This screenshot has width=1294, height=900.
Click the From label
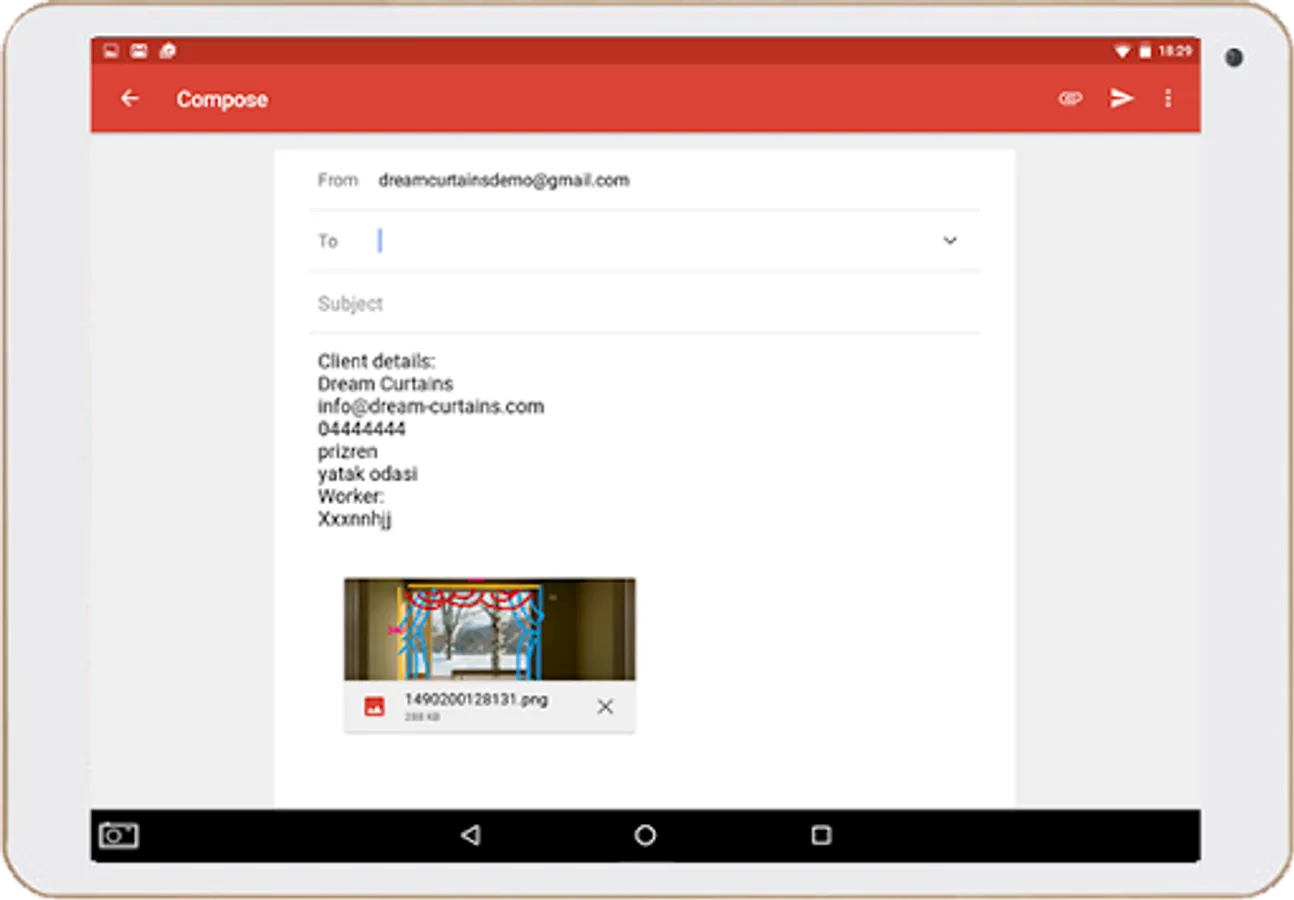(338, 180)
